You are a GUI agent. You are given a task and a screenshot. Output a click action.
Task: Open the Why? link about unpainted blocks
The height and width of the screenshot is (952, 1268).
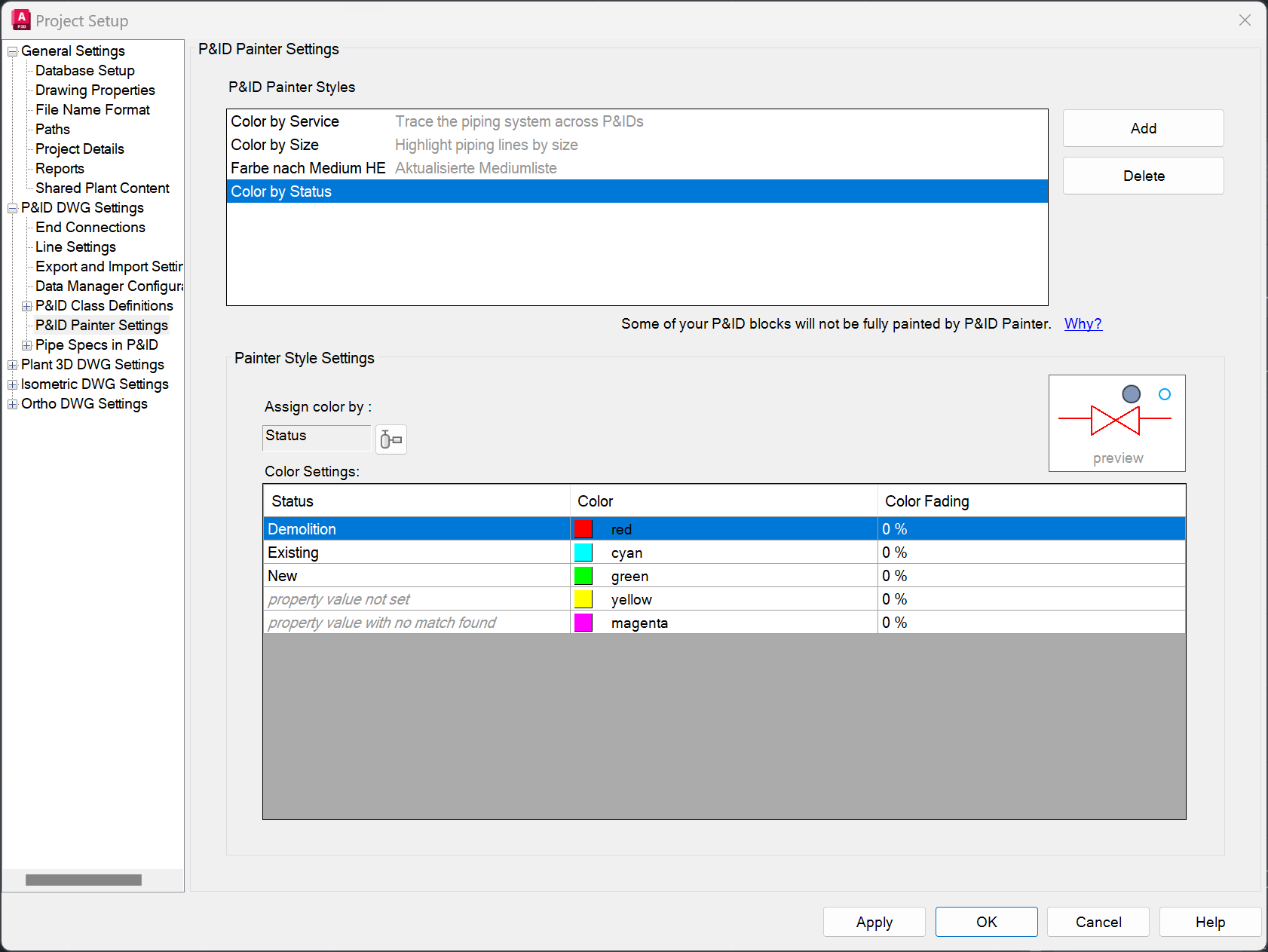click(1083, 323)
